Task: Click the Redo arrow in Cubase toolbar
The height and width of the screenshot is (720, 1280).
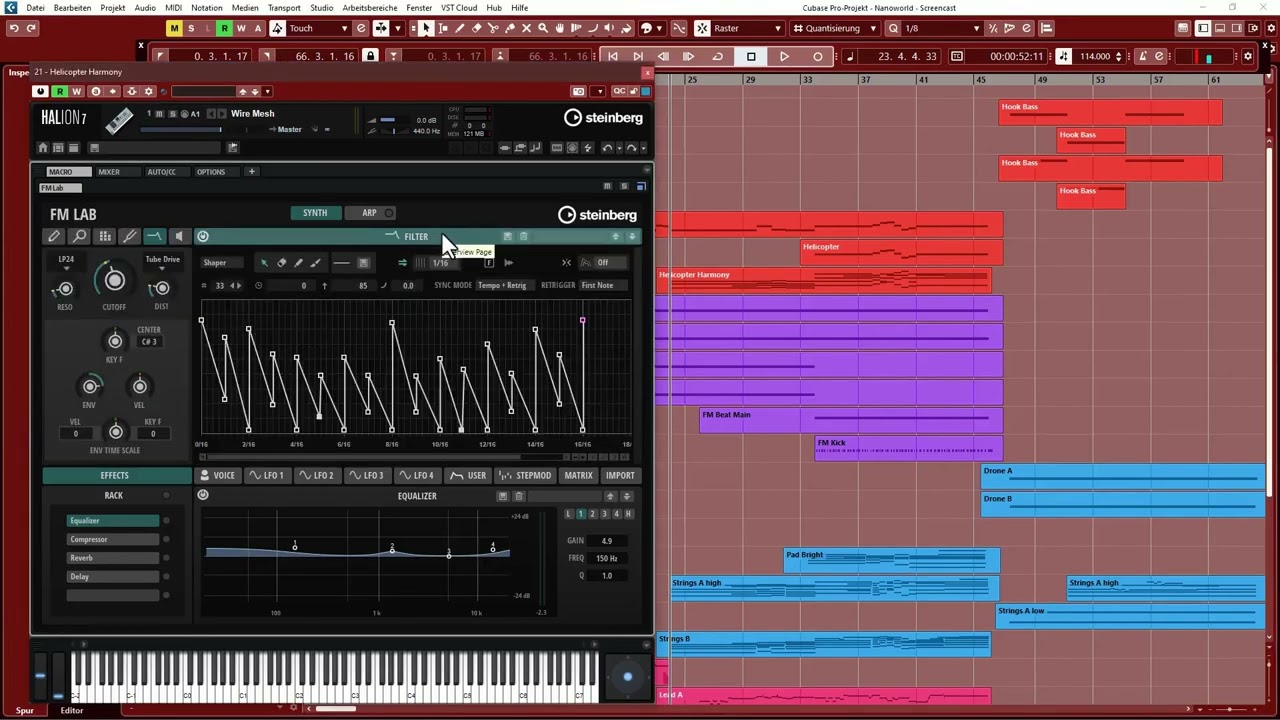Action: pos(32,28)
